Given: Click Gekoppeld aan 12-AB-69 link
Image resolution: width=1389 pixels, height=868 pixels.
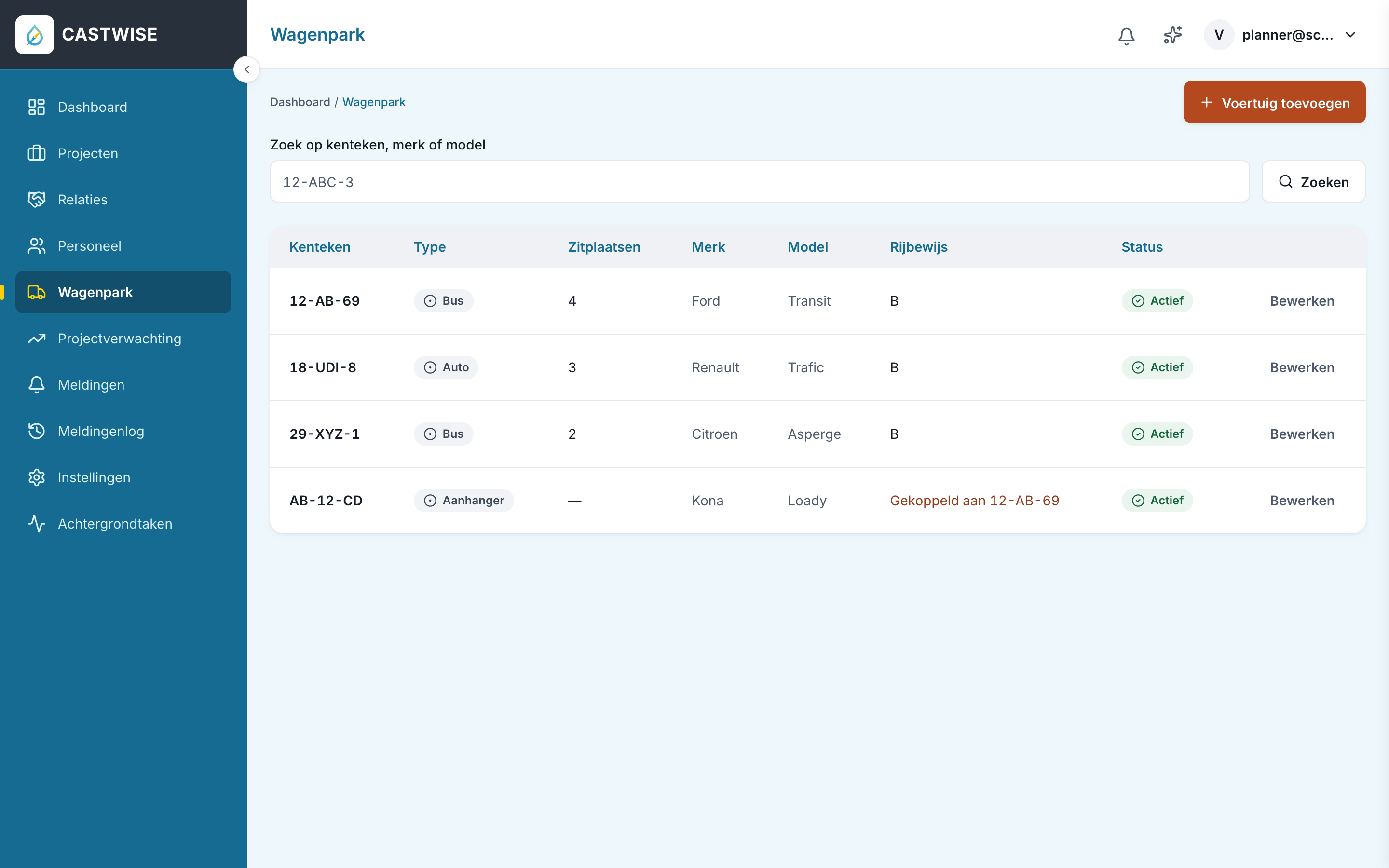Looking at the screenshot, I should (975, 501).
